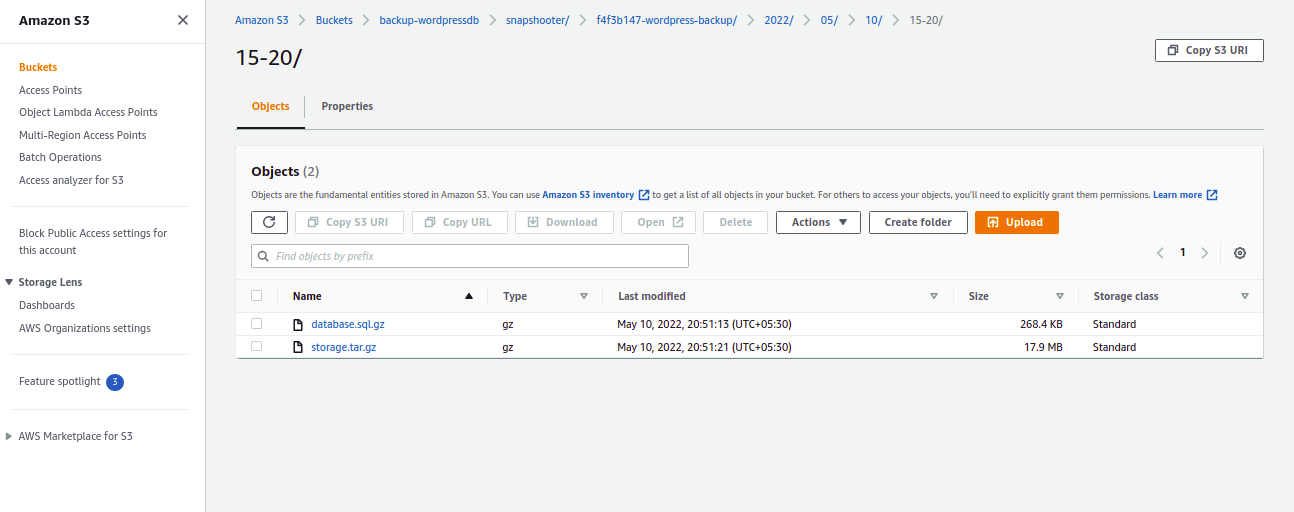This screenshot has height=512, width=1294.
Task: Click the Create folder button
Action: 918,222
